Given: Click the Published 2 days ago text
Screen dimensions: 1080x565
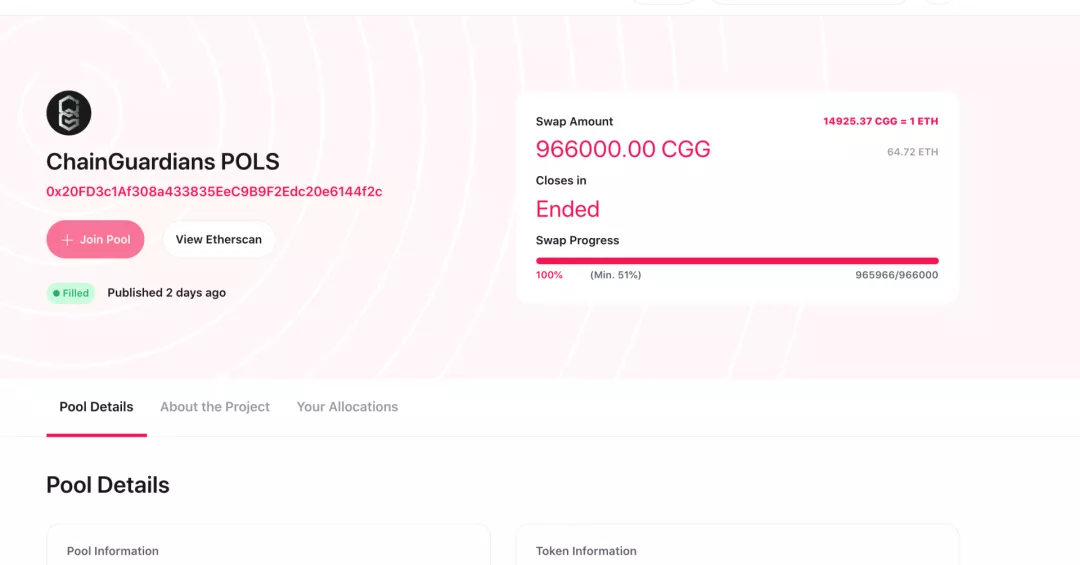Looking at the screenshot, I should coord(167,293).
